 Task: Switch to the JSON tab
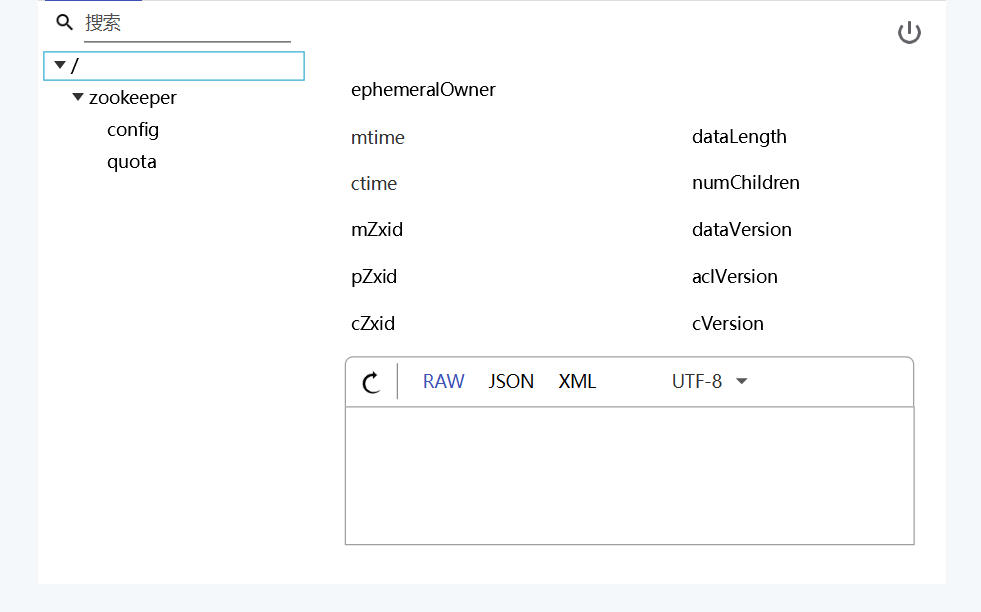coord(511,381)
